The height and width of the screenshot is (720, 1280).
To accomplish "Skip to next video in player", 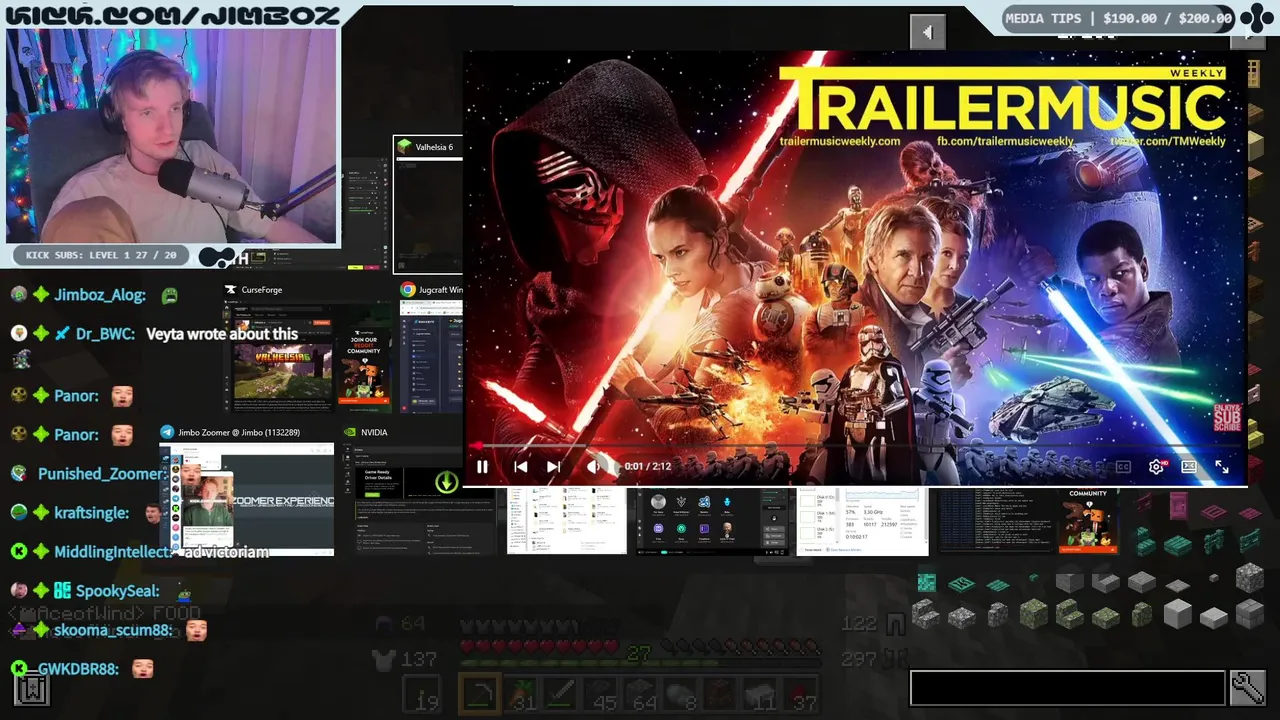I will pyautogui.click(x=553, y=467).
